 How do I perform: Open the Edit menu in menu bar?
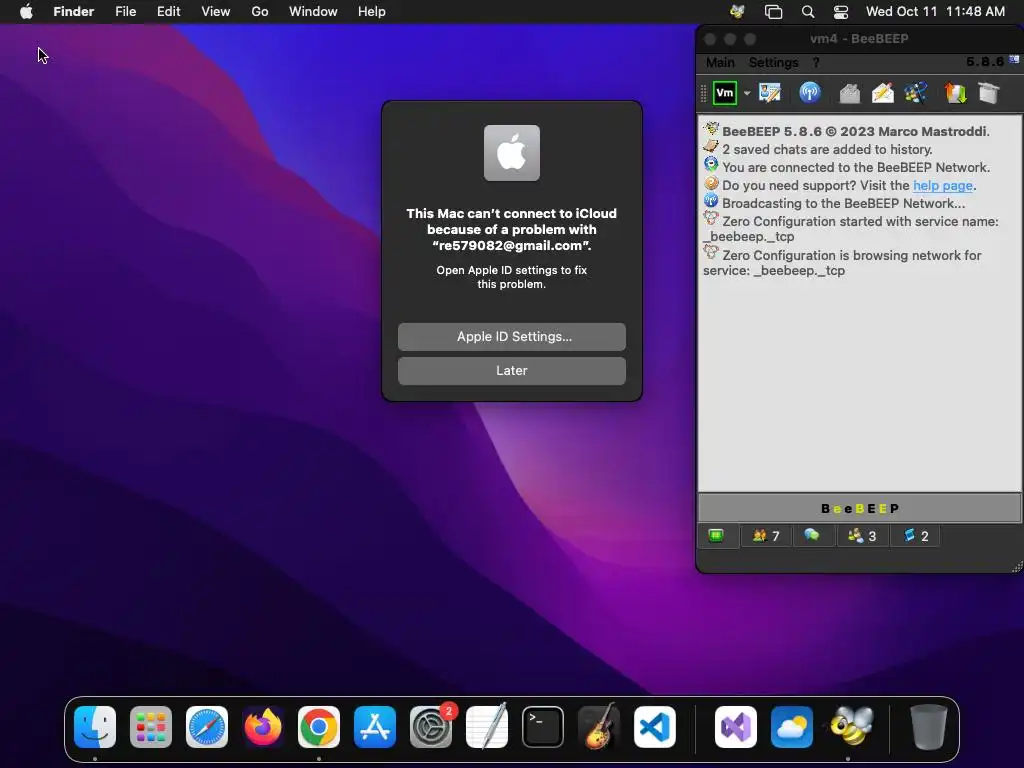[168, 11]
